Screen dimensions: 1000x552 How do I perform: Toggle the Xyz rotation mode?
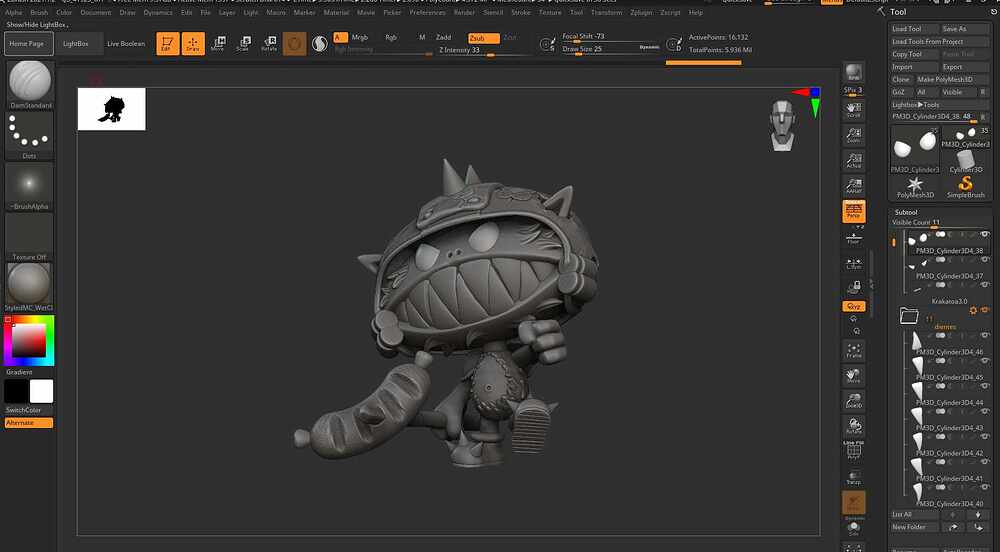point(853,306)
